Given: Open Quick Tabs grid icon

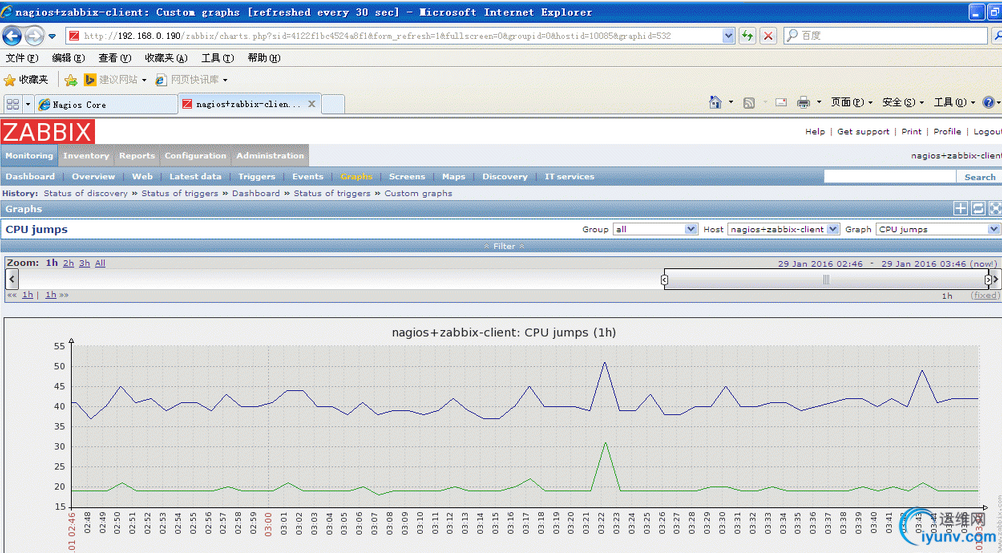Looking at the screenshot, I should click(x=13, y=104).
